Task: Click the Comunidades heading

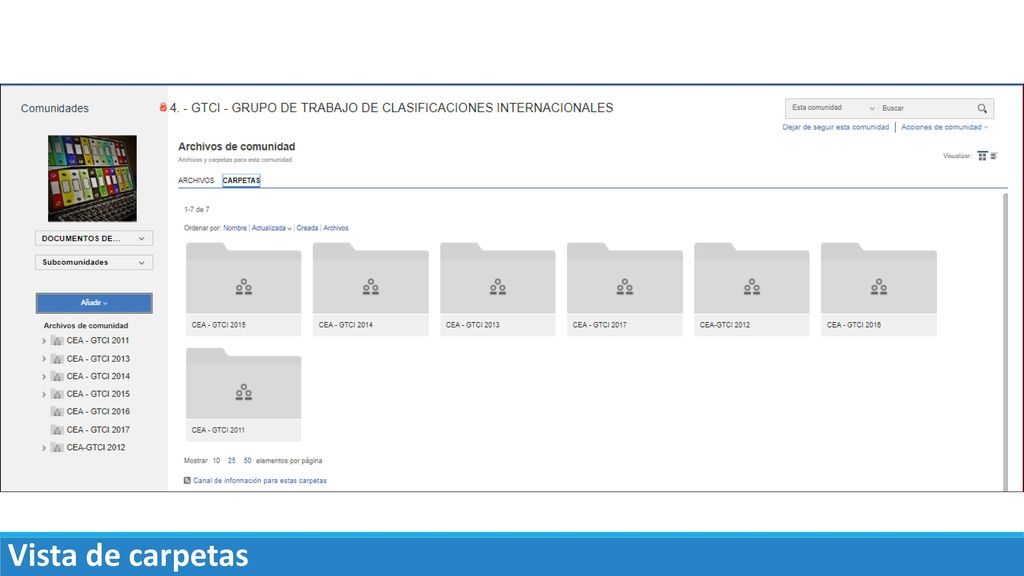Action: click(x=55, y=108)
